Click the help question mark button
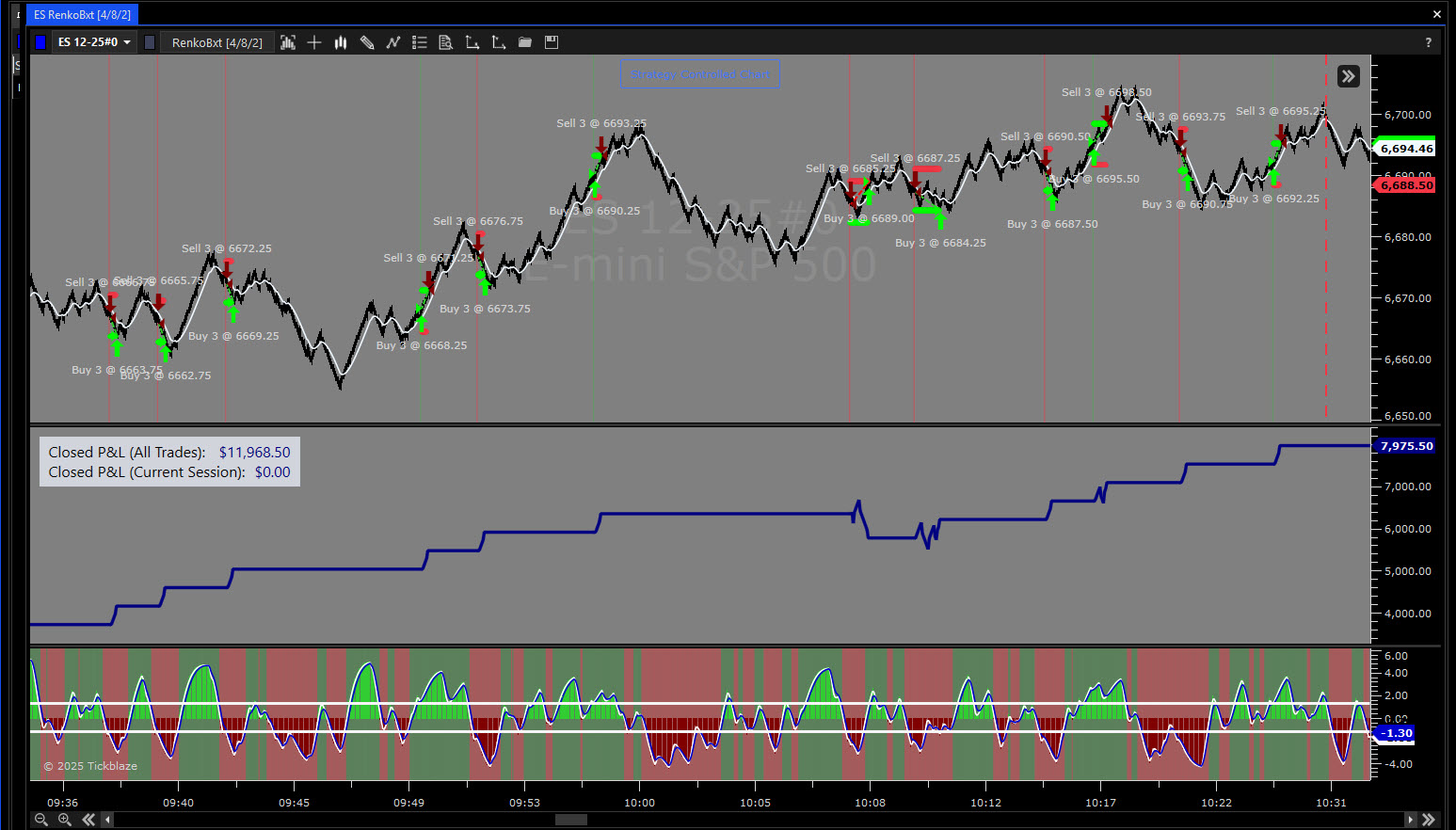Viewport: 1456px width, 830px height. pos(1428,42)
